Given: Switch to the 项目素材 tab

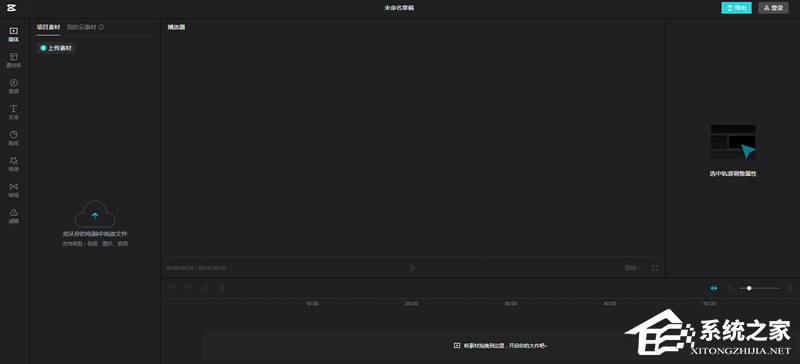Looking at the screenshot, I should [x=48, y=27].
